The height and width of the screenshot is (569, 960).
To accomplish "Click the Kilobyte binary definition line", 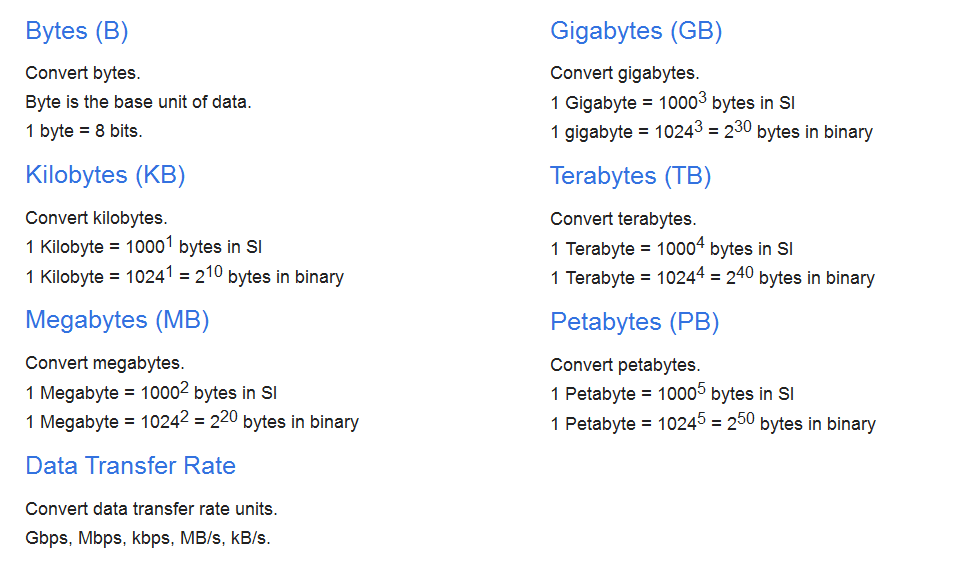I will [x=184, y=277].
